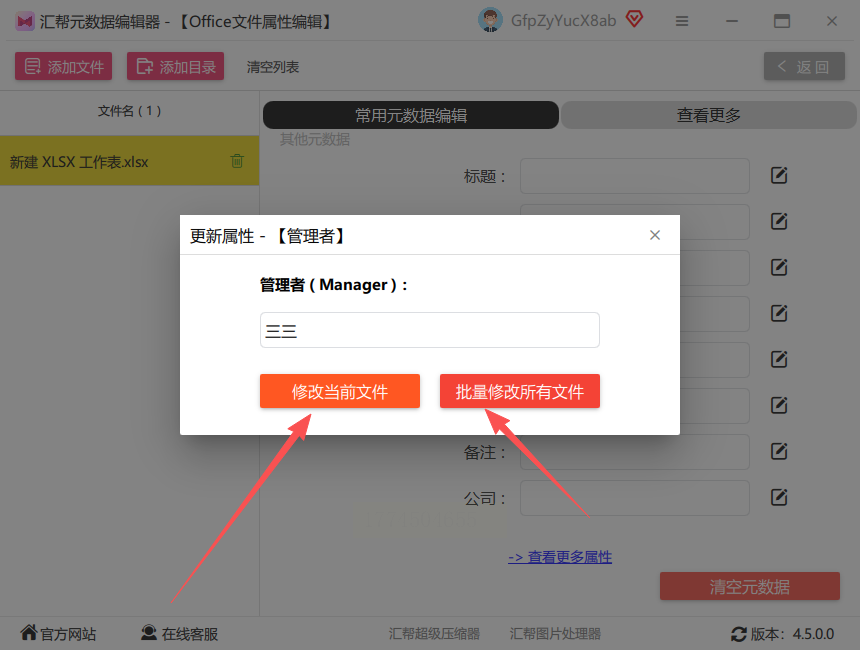Click username GfpZyYucX8ab

pos(563,21)
